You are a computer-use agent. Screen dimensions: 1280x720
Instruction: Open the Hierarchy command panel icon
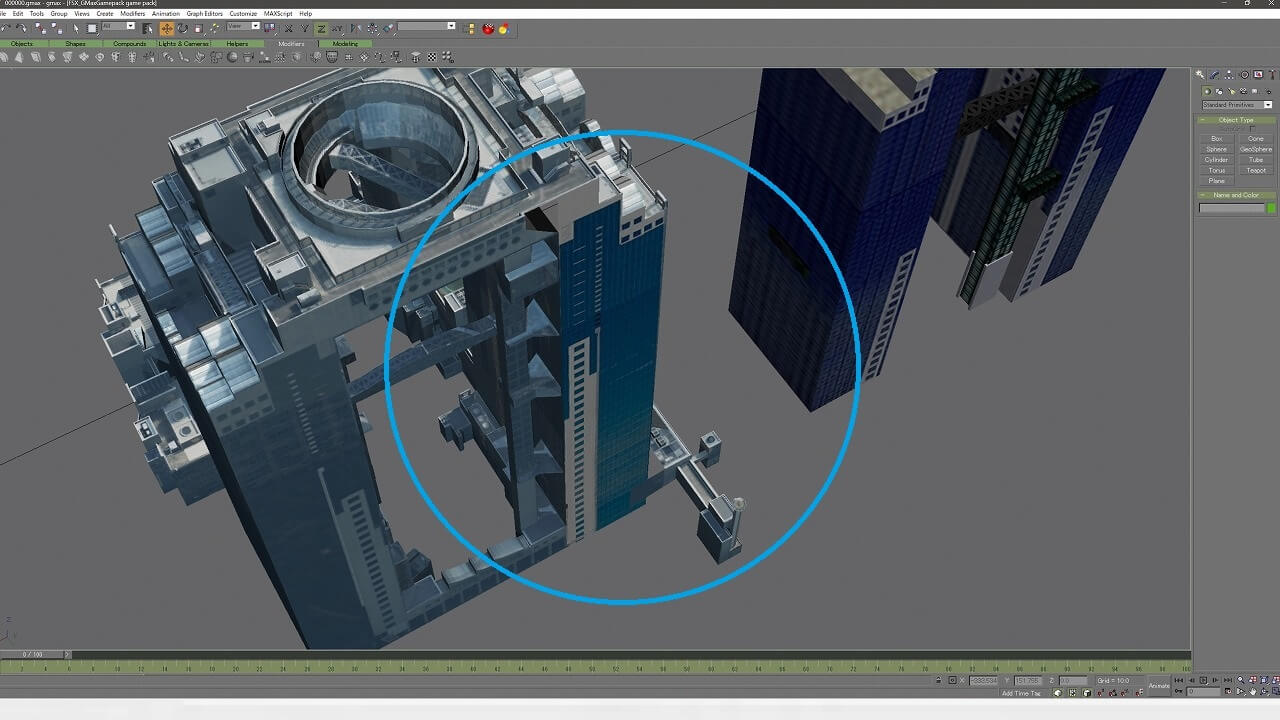coord(1229,75)
